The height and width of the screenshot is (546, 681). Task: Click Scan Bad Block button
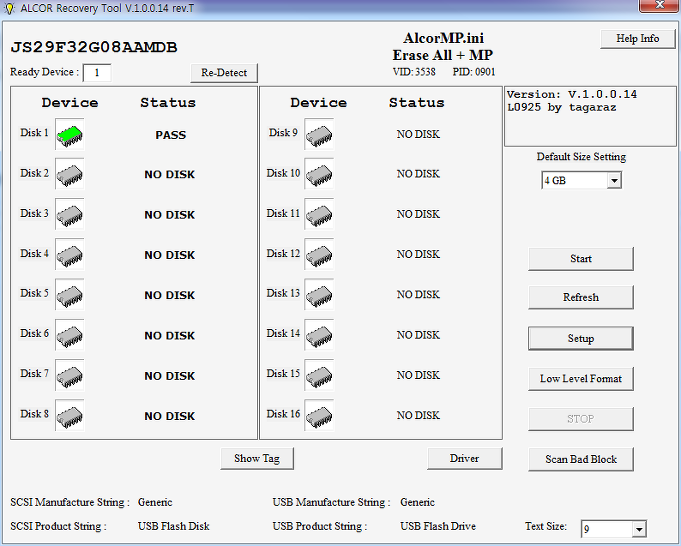(581, 459)
